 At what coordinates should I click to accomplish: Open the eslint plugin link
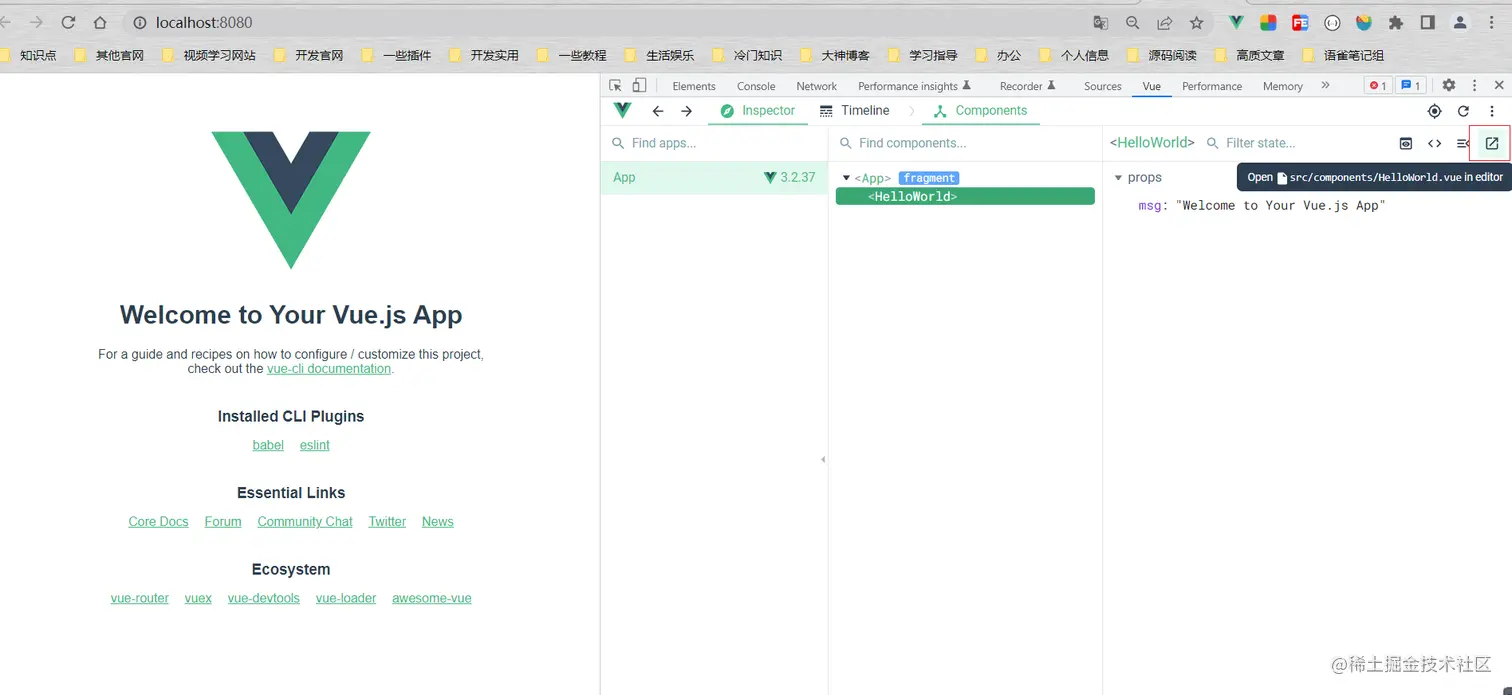click(x=314, y=445)
